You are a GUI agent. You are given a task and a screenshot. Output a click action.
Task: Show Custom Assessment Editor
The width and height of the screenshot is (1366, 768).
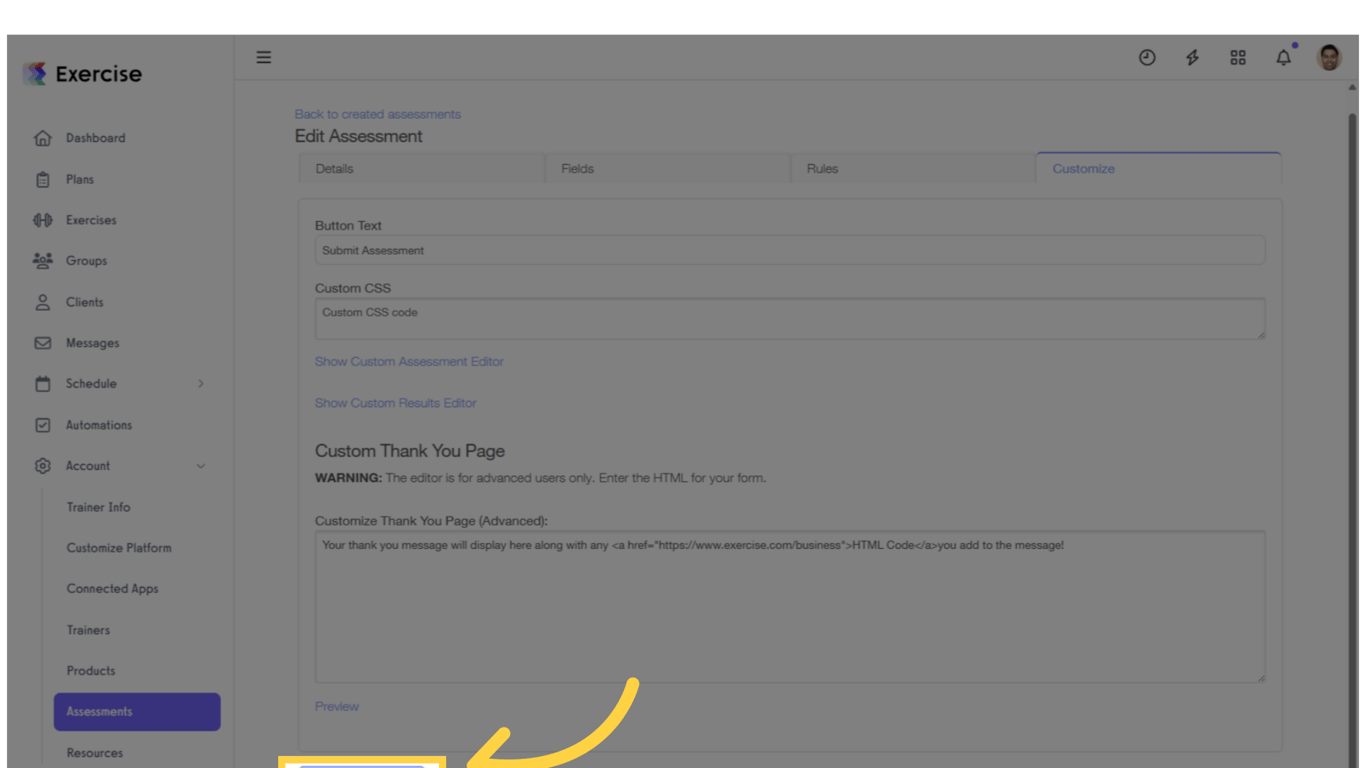coord(409,361)
